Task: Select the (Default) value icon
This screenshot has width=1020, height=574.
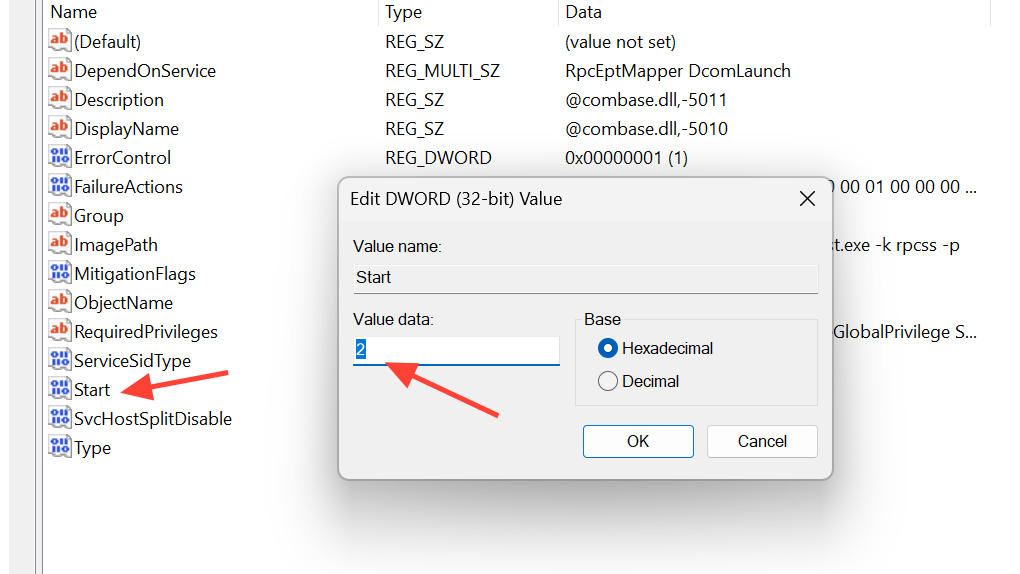Action: [x=60, y=42]
